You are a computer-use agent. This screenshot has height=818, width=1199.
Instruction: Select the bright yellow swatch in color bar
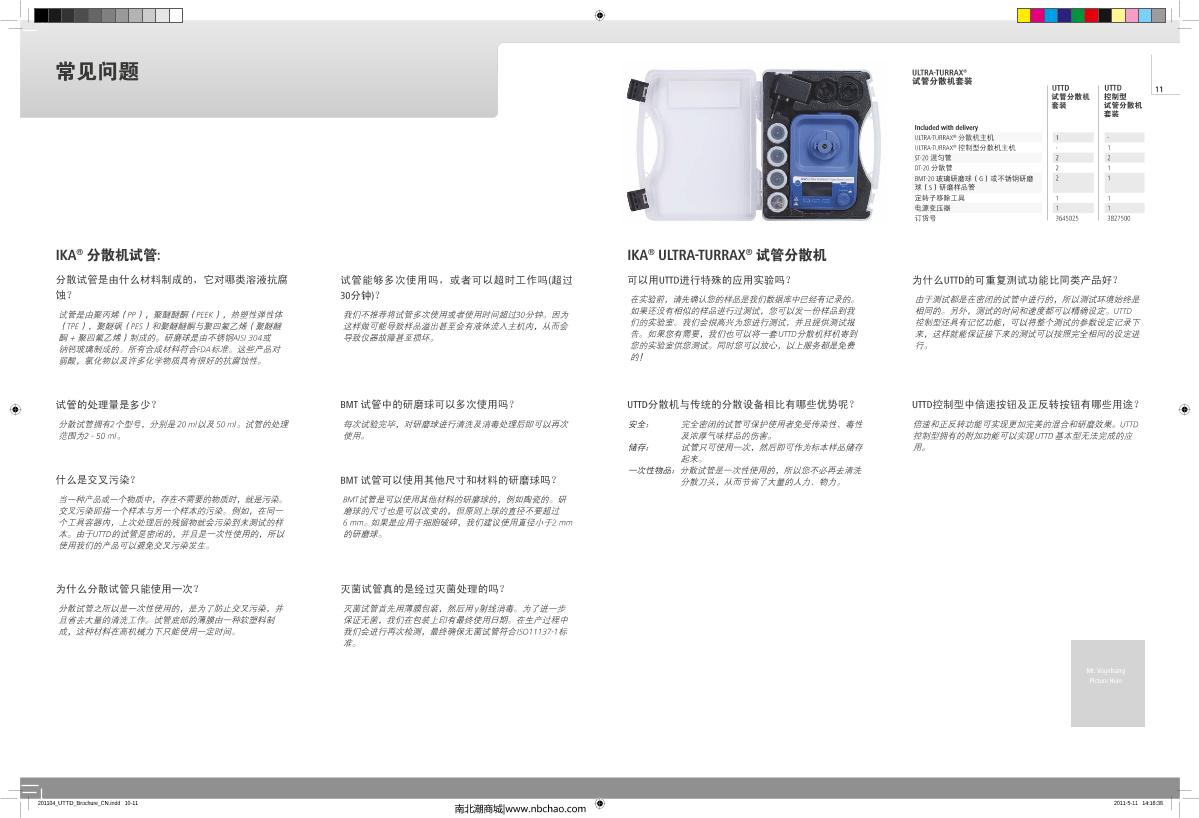[x=1024, y=15]
